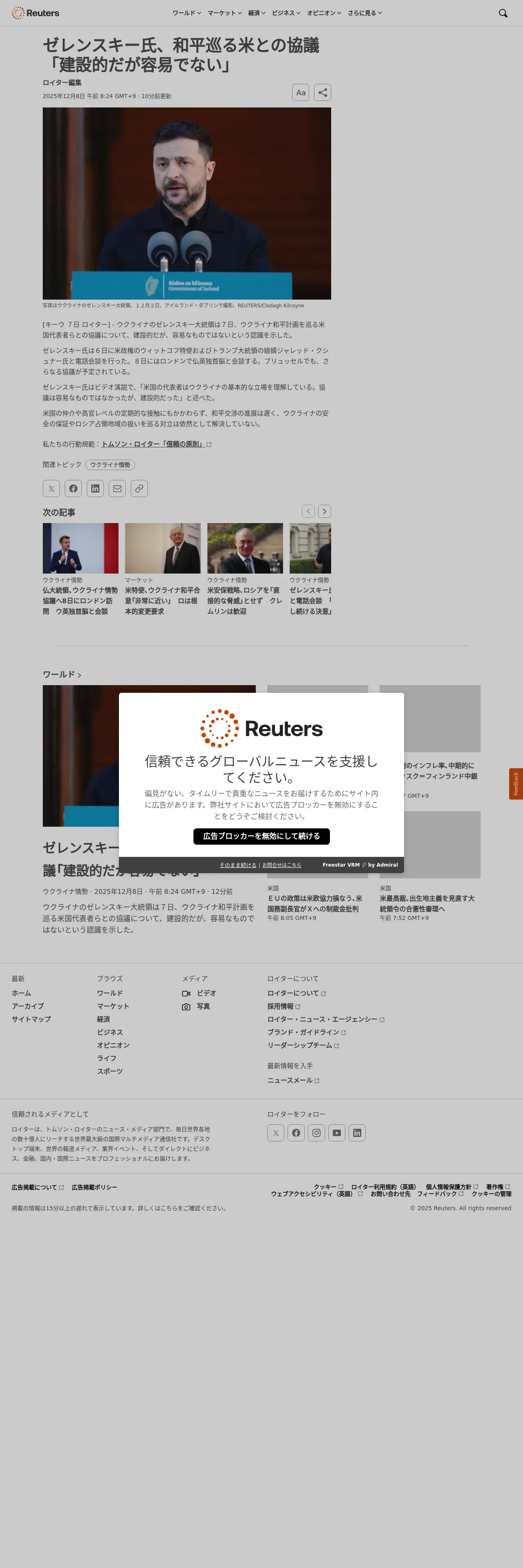Expand the ビジネス menu in header
This screenshot has height=1568, width=523.
click(x=286, y=13)
